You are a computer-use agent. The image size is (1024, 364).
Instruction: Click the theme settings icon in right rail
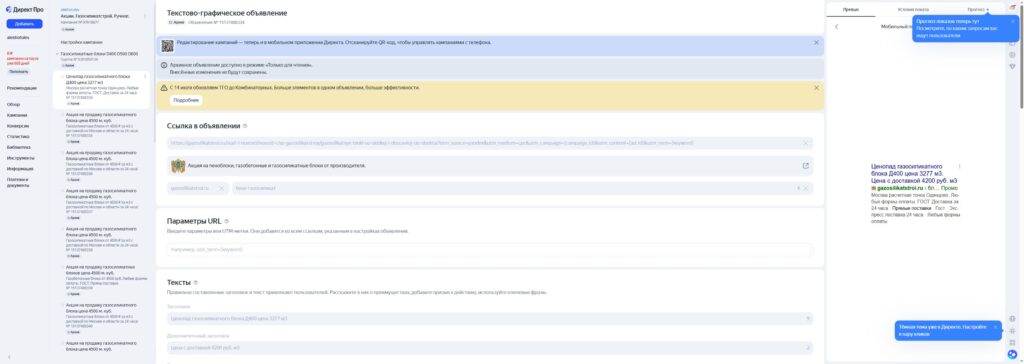tap(1012, 331)
